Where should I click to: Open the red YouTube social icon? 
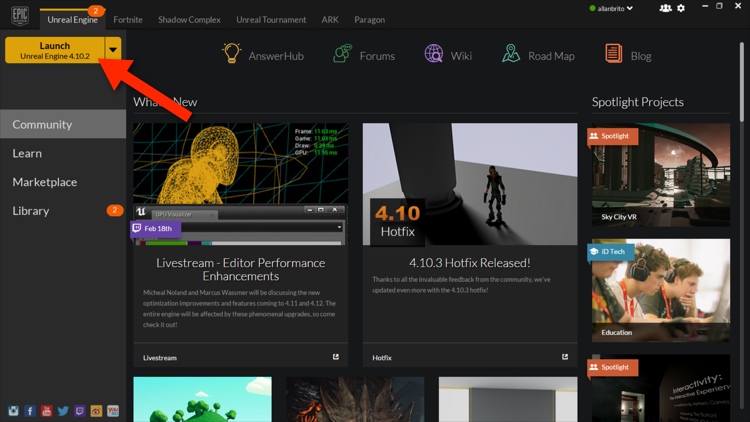coord(46,411)
